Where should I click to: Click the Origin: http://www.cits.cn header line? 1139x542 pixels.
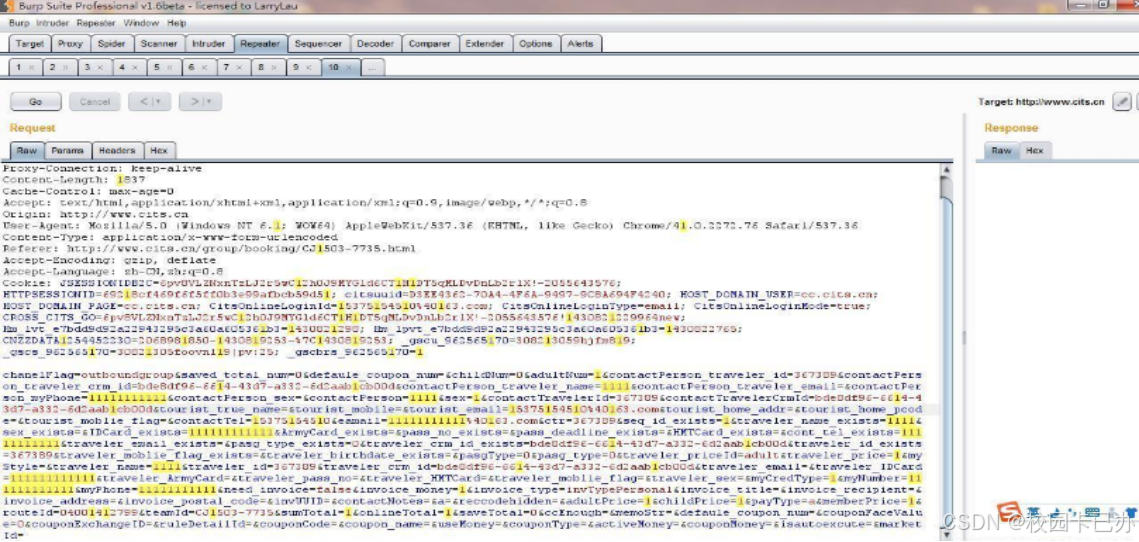pyautogui.click(x=95, y=214)
